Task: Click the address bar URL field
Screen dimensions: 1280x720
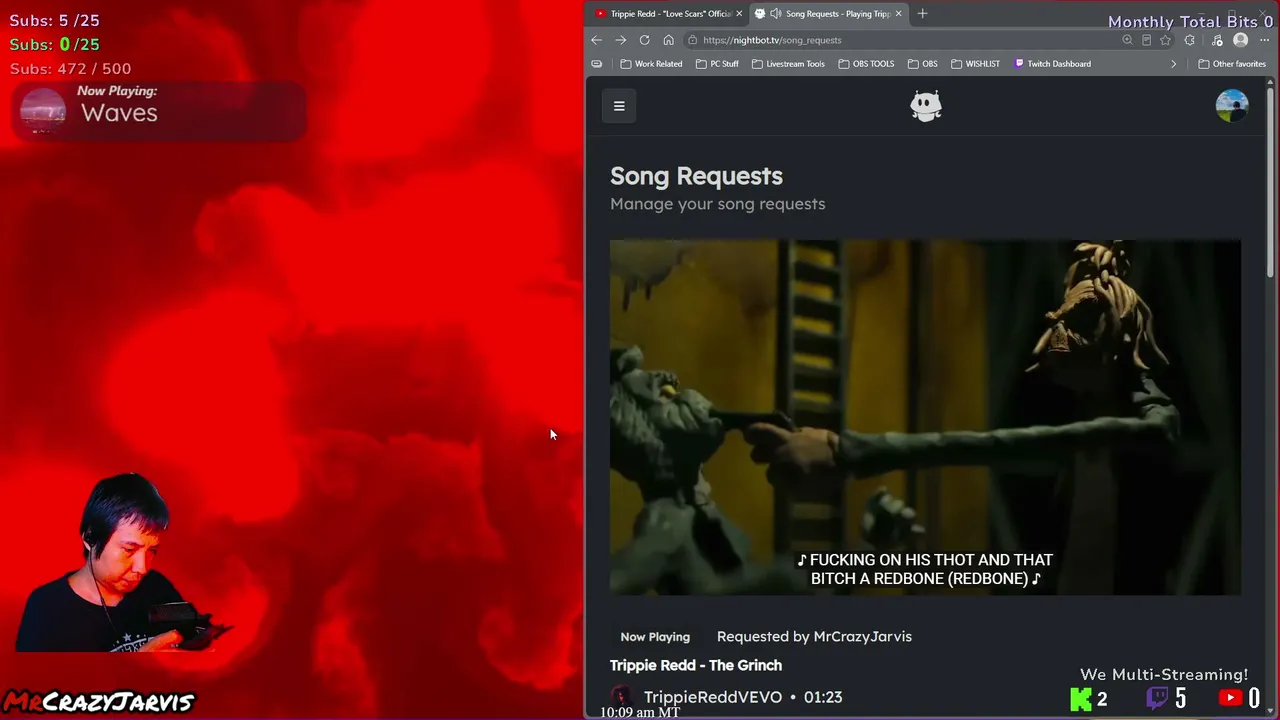Action: (x=900, y=40)
